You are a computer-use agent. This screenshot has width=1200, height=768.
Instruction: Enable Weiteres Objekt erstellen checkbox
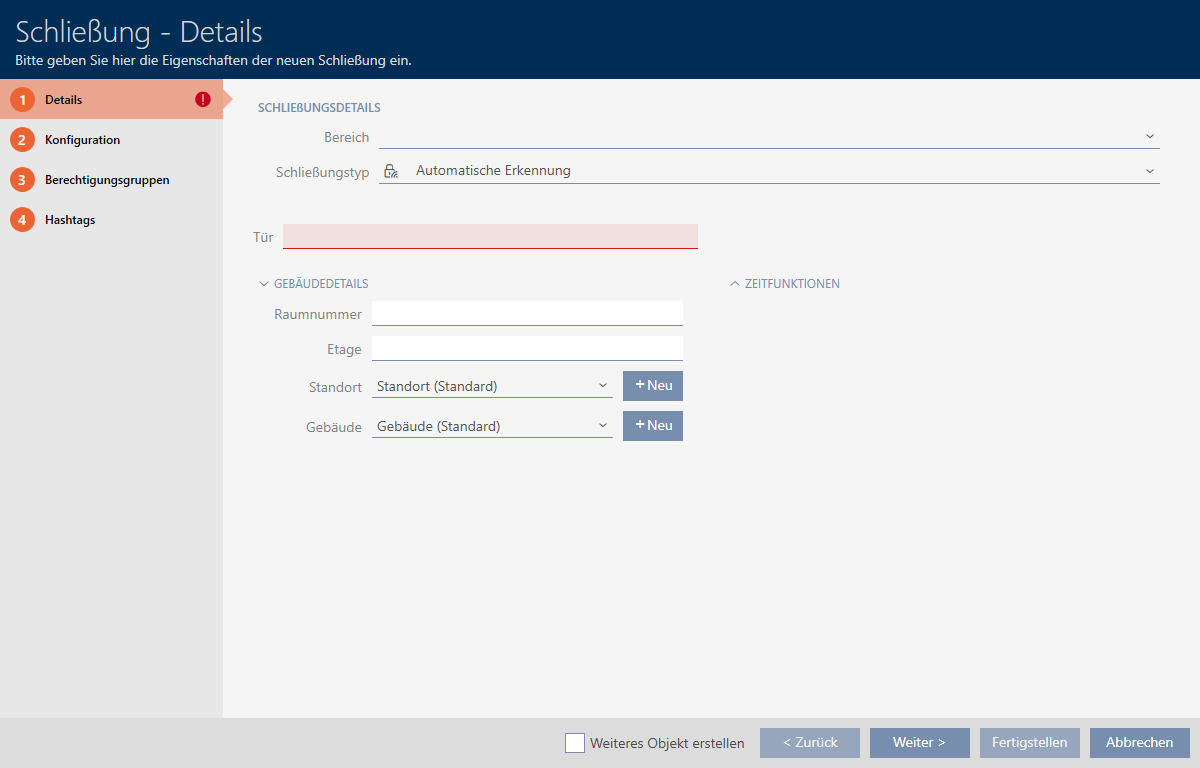(x=575, y=743)
